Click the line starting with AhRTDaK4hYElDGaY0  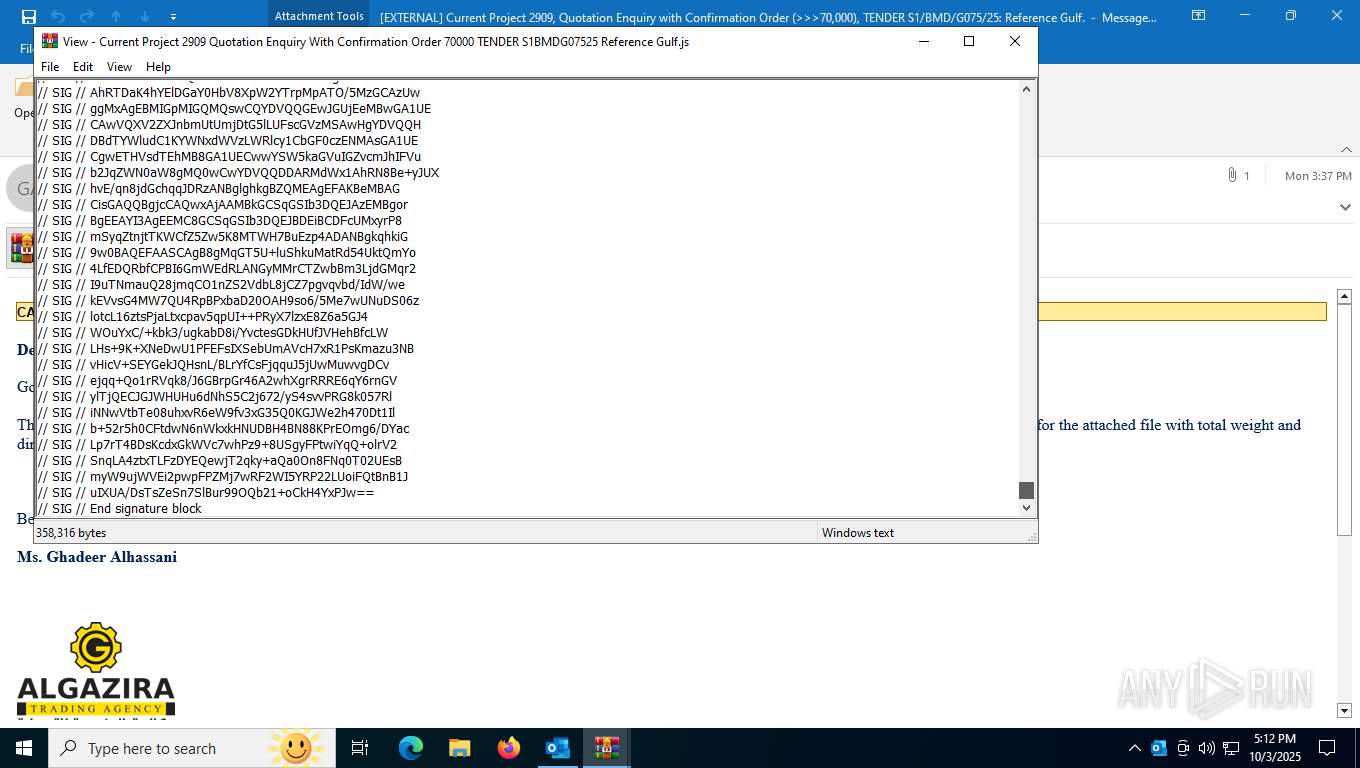coord(229,93)
